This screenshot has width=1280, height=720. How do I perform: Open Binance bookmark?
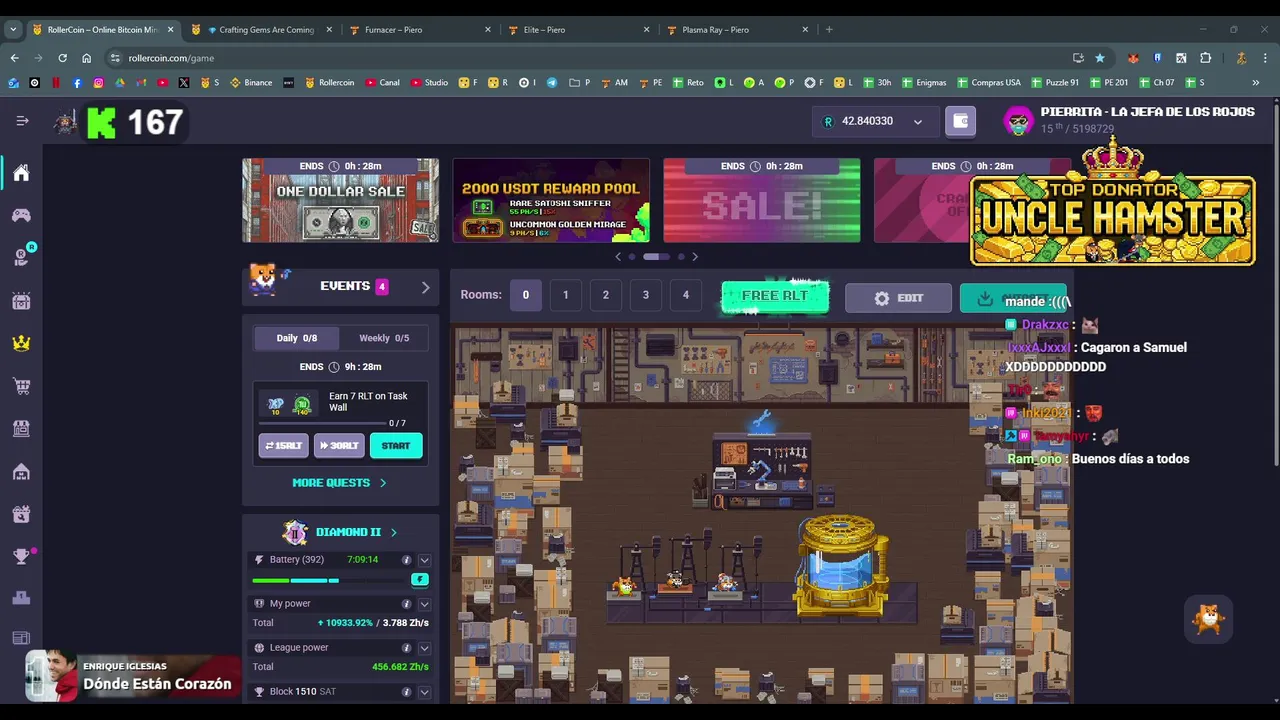pyautogui.click(x=251, y=83)
